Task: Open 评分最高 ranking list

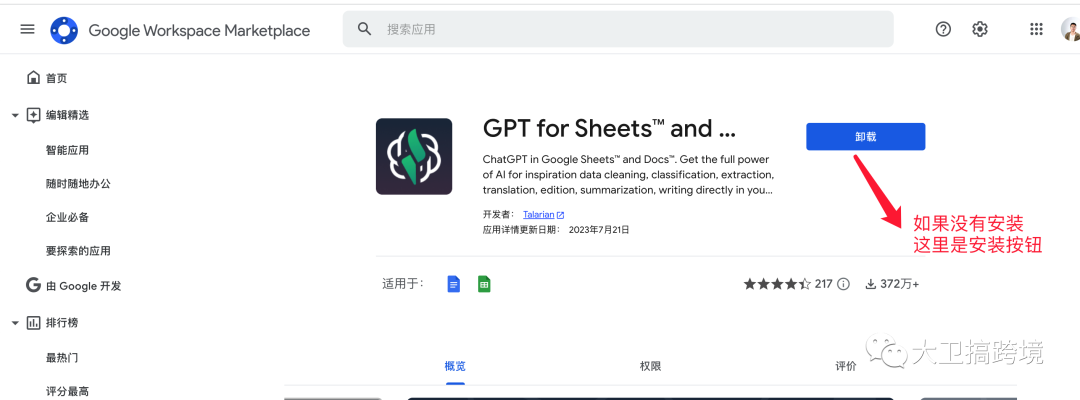Action: tap(68, 392)
